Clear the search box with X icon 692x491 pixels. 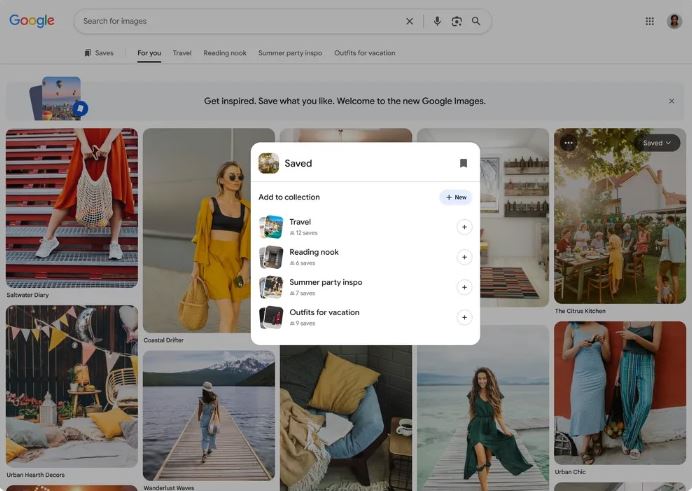click(x=410, y=21)
